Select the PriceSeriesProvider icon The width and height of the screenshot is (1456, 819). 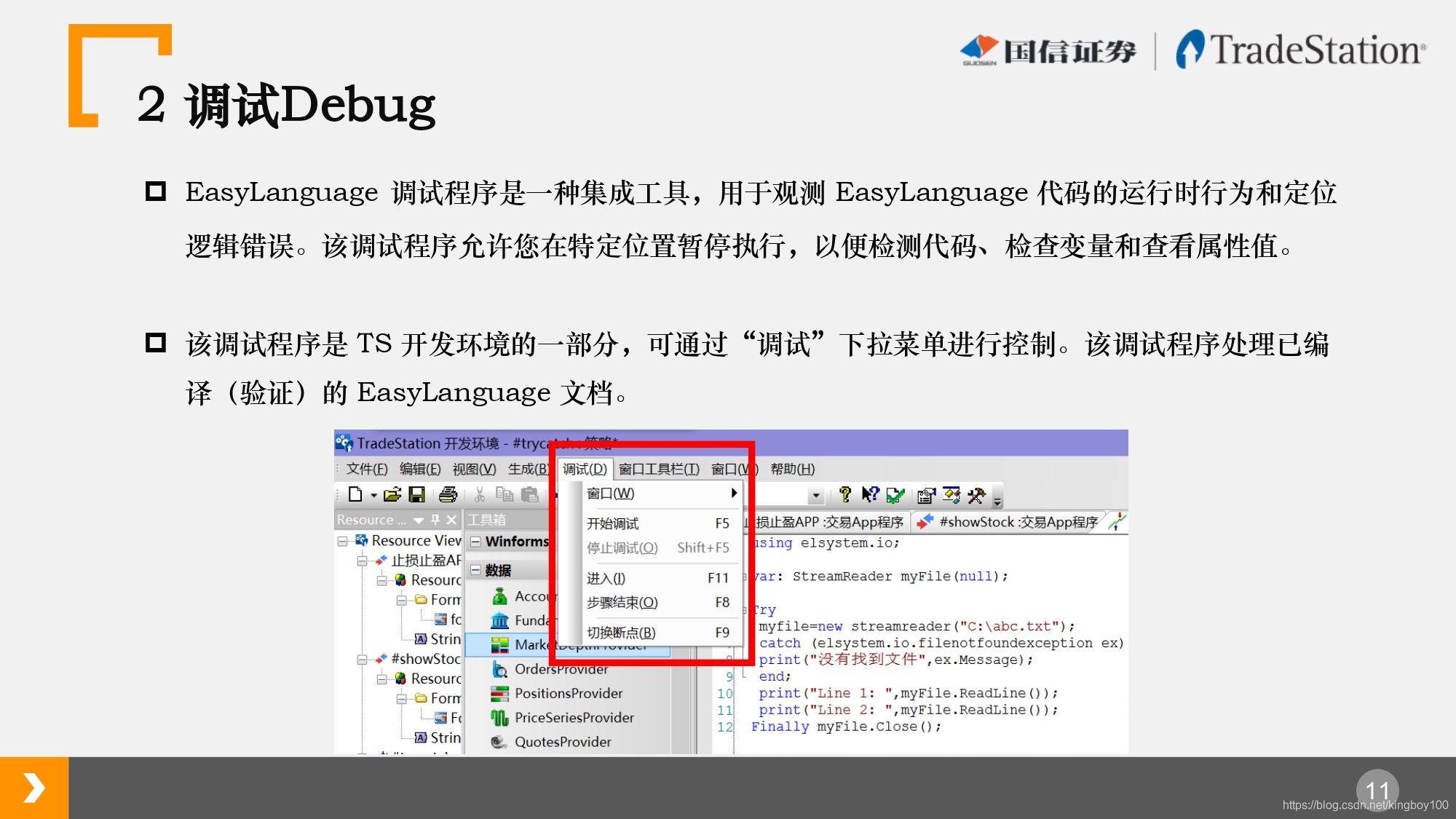pyautogui.click(x=499, y=718)
